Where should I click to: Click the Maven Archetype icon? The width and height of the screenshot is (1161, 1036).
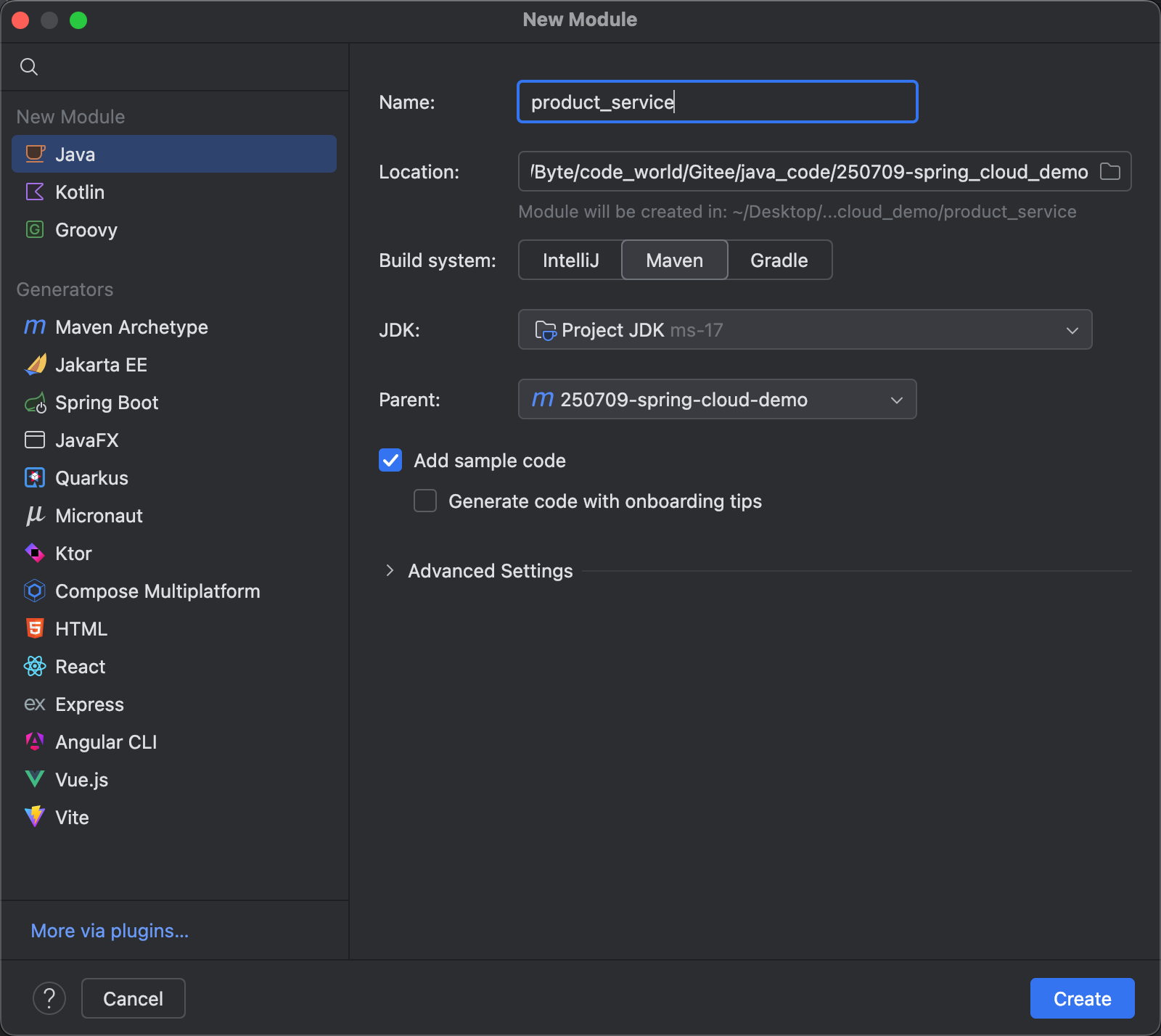pyautogui.click(x=35, y=326)
